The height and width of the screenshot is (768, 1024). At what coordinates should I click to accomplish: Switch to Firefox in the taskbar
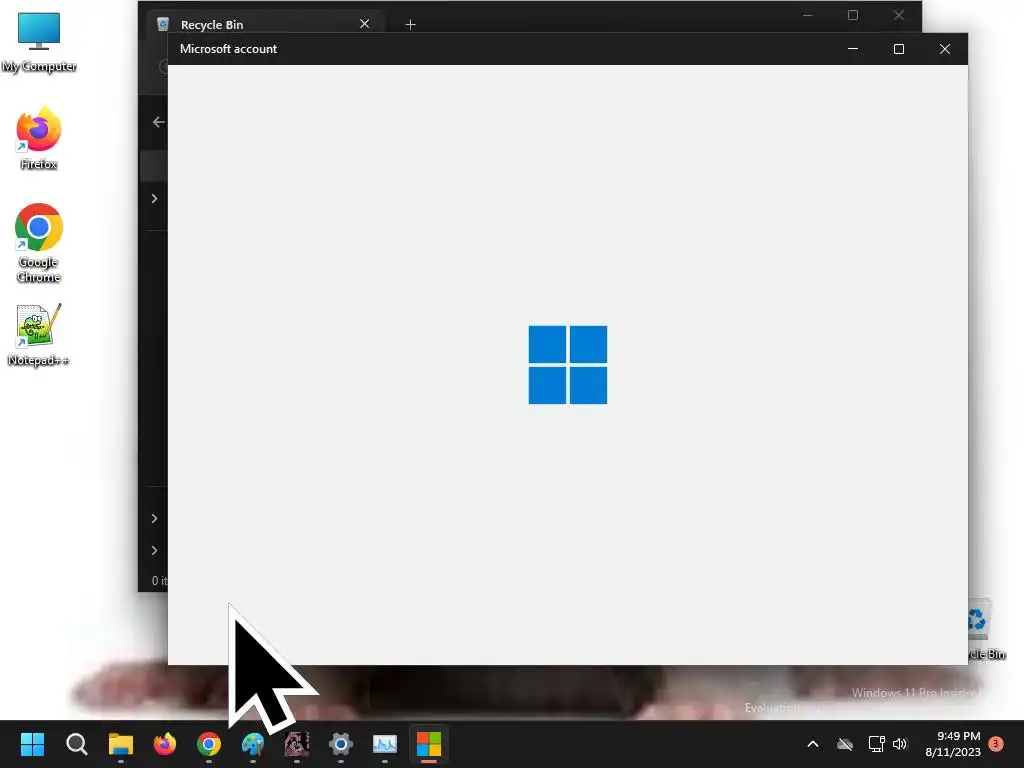point(165,744)
